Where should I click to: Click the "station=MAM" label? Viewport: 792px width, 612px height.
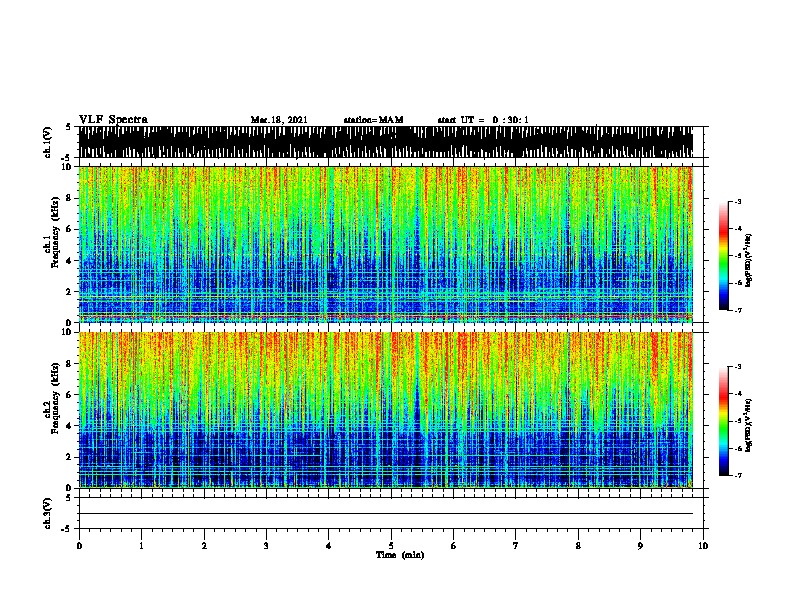coord(373,120)
